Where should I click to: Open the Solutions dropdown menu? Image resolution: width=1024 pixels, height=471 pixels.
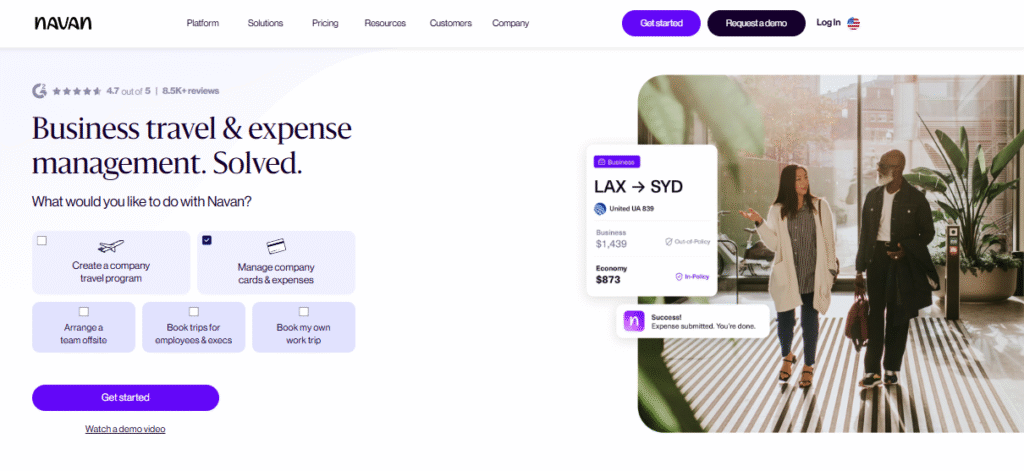tap(265, 23)
